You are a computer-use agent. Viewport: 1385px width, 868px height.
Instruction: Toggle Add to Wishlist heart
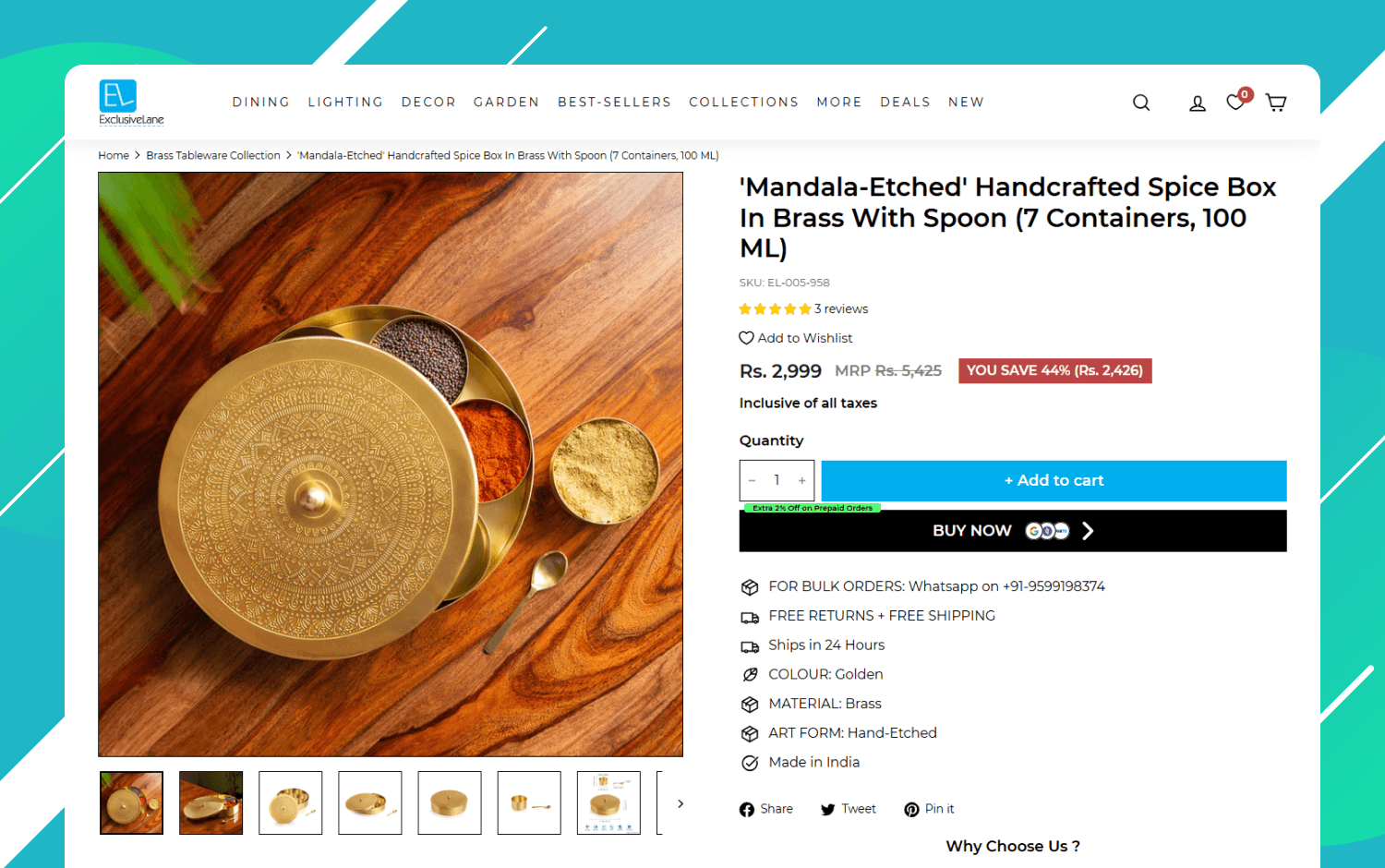[796, 338]
